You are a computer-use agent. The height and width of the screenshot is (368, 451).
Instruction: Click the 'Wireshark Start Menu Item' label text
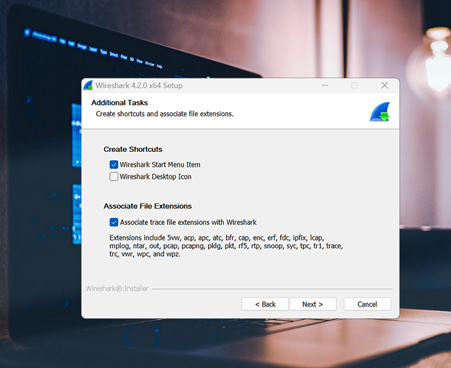160,165
